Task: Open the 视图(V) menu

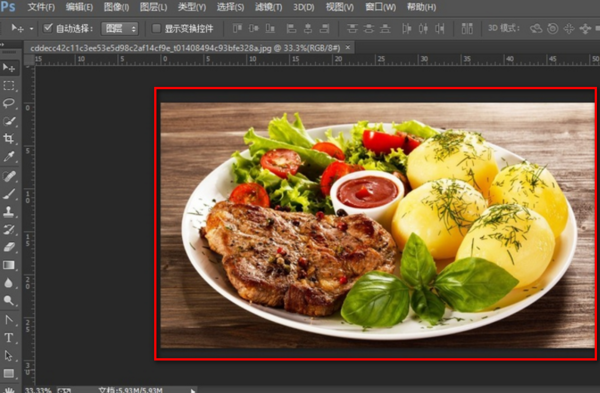Action: [x=339, y=7]
